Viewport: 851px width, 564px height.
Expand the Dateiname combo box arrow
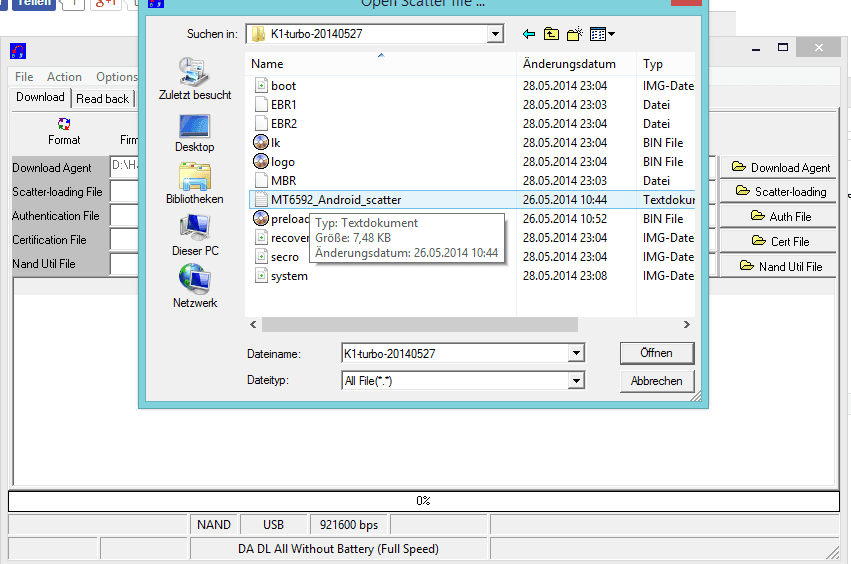[576, 353]
